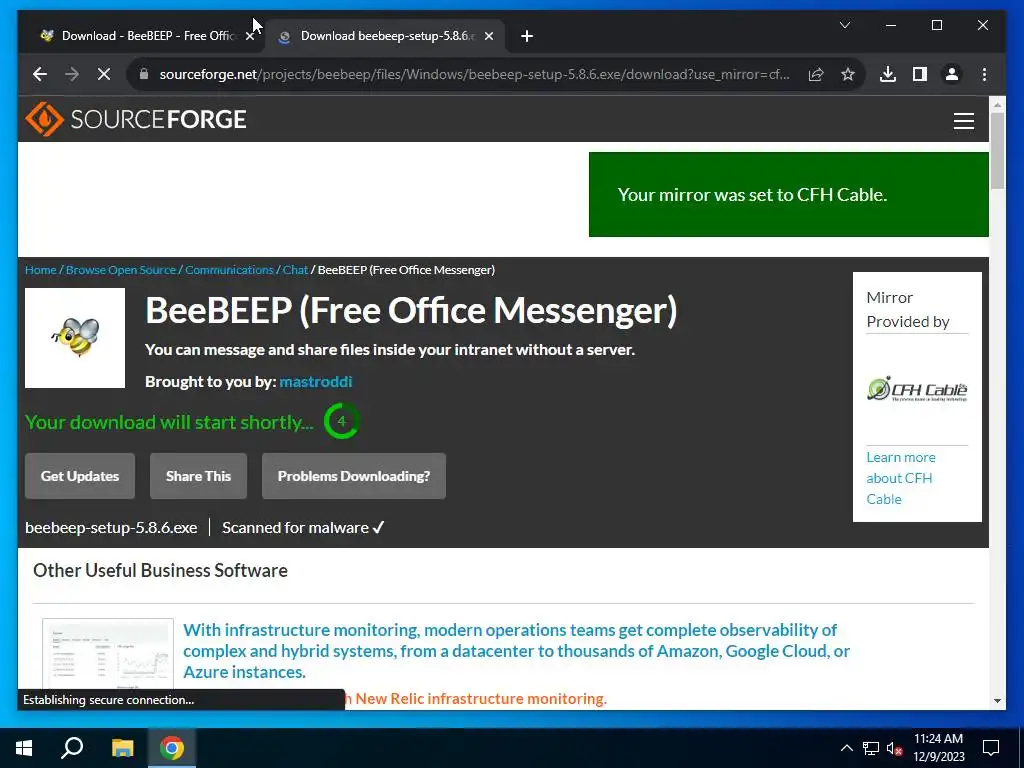Click the monitoring dashboard ad thumbnail
The width and height of the screenshot is (1024, 768).
108,655
